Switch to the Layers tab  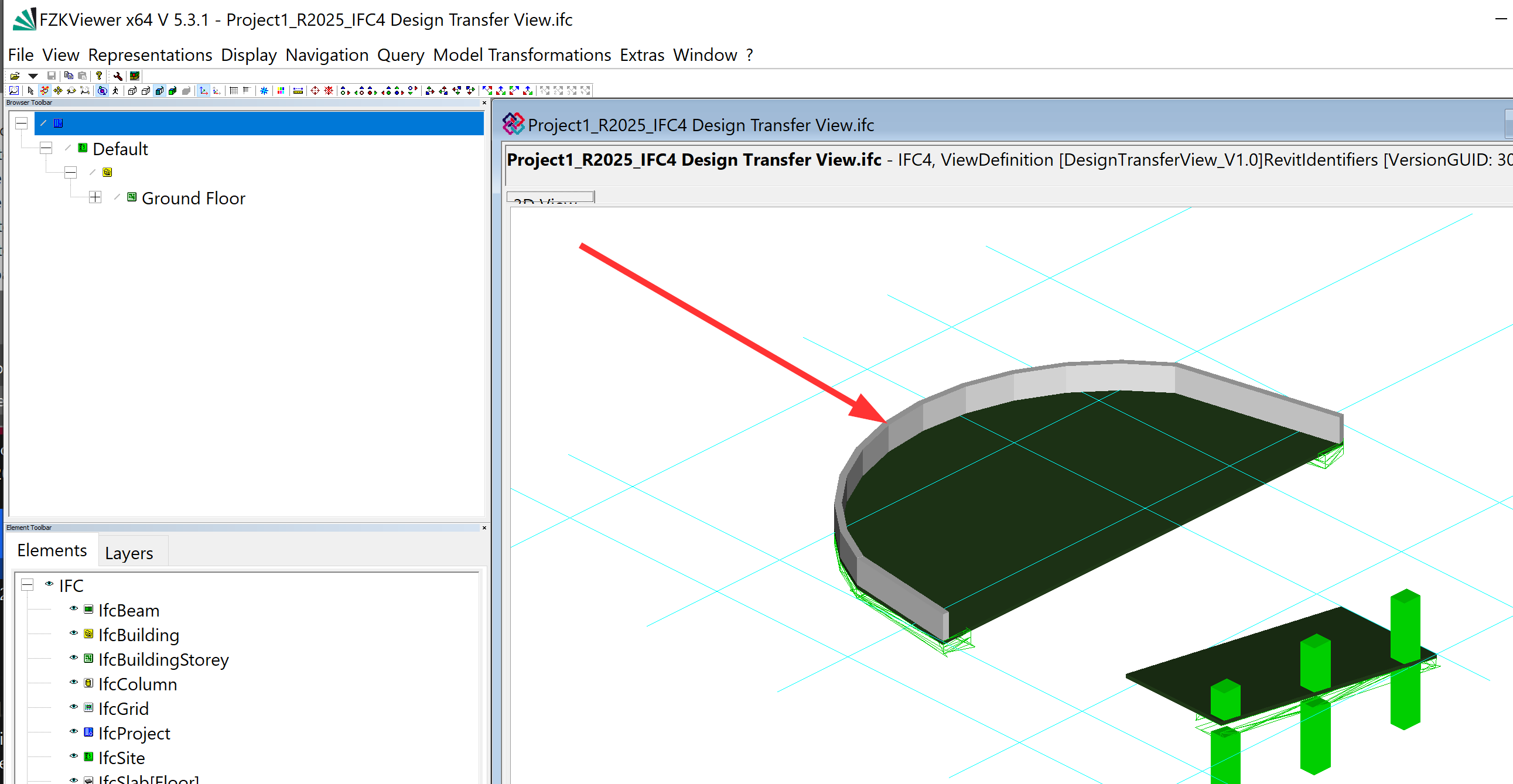(x=129, y=553)
